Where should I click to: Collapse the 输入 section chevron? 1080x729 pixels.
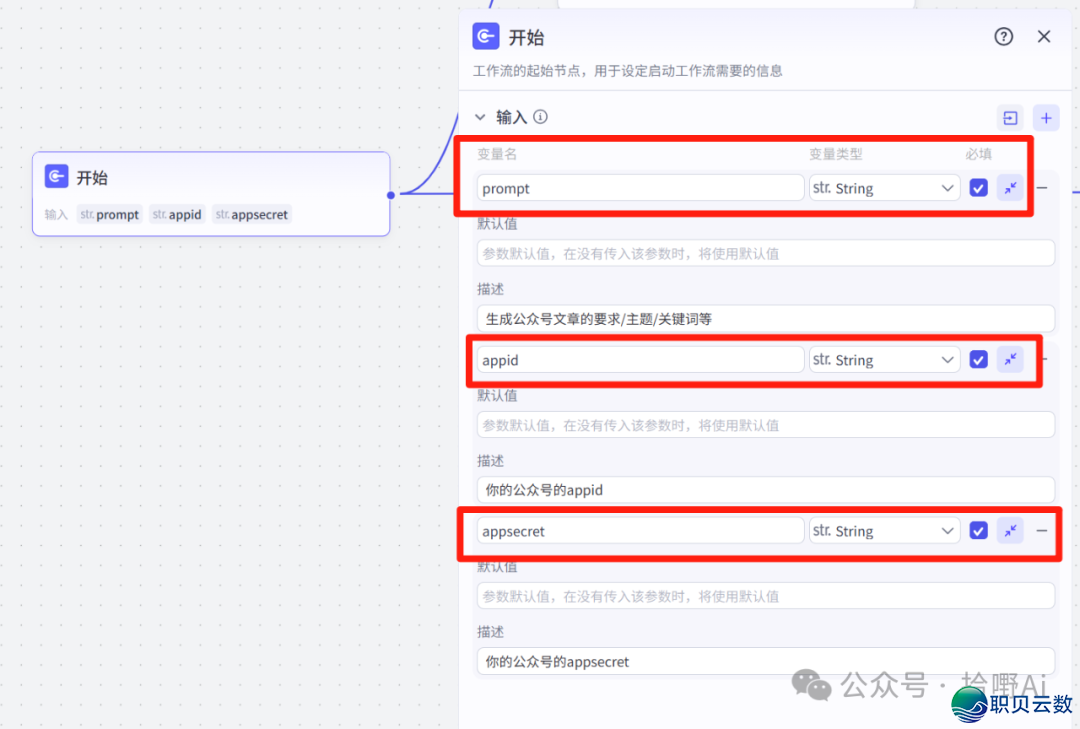click(x=480, y=117)
